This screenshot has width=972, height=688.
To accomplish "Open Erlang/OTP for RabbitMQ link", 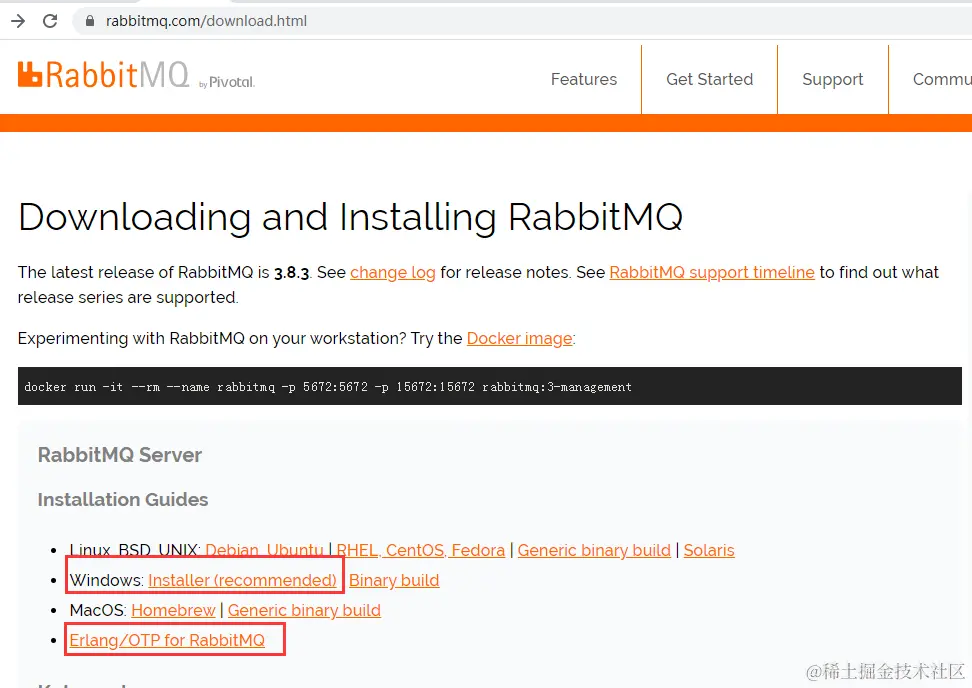I will 167,640.
